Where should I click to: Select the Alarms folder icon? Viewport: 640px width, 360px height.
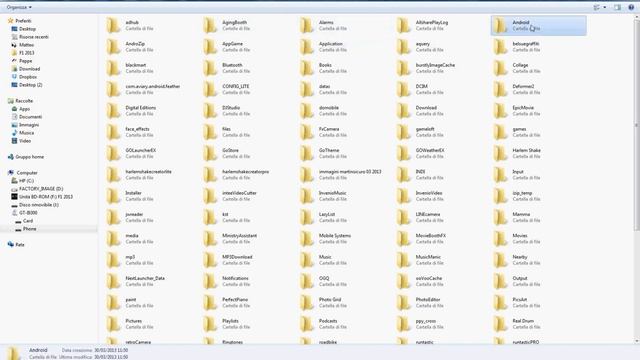point(307,25)
